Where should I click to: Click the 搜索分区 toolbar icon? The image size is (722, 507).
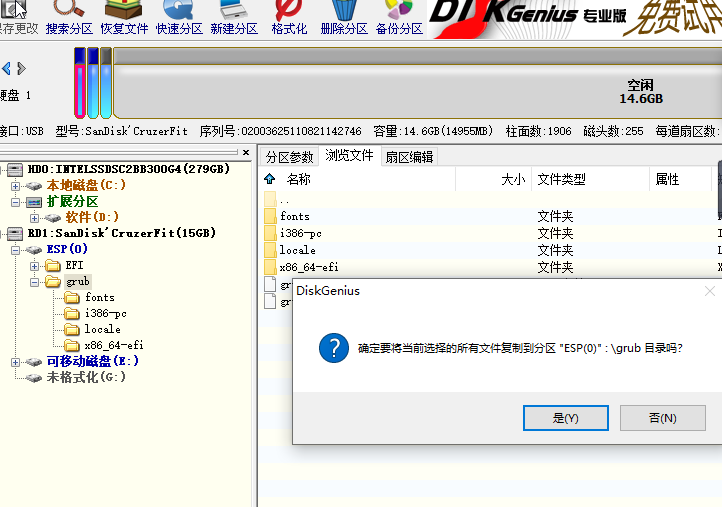69,18
